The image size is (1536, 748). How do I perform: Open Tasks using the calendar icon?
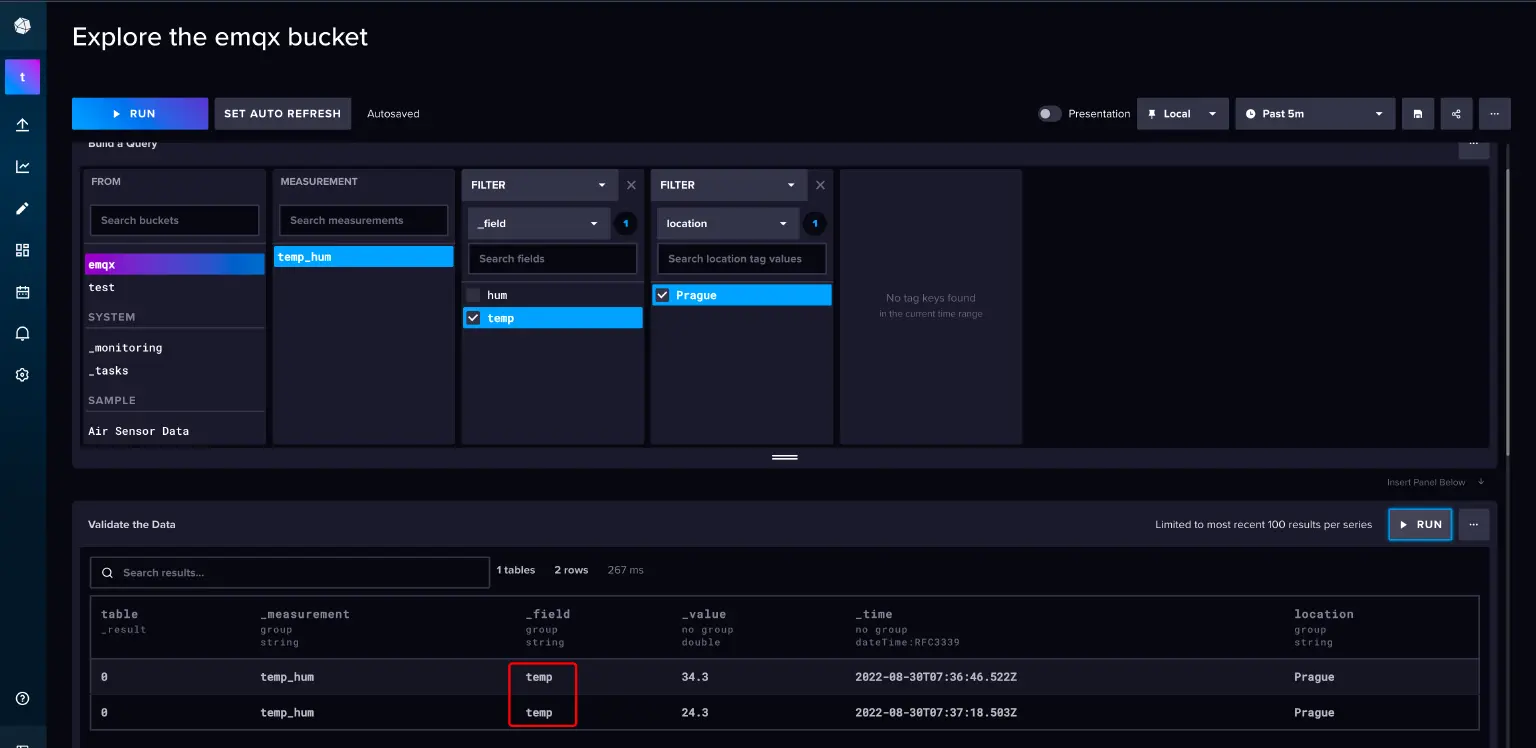22,291
